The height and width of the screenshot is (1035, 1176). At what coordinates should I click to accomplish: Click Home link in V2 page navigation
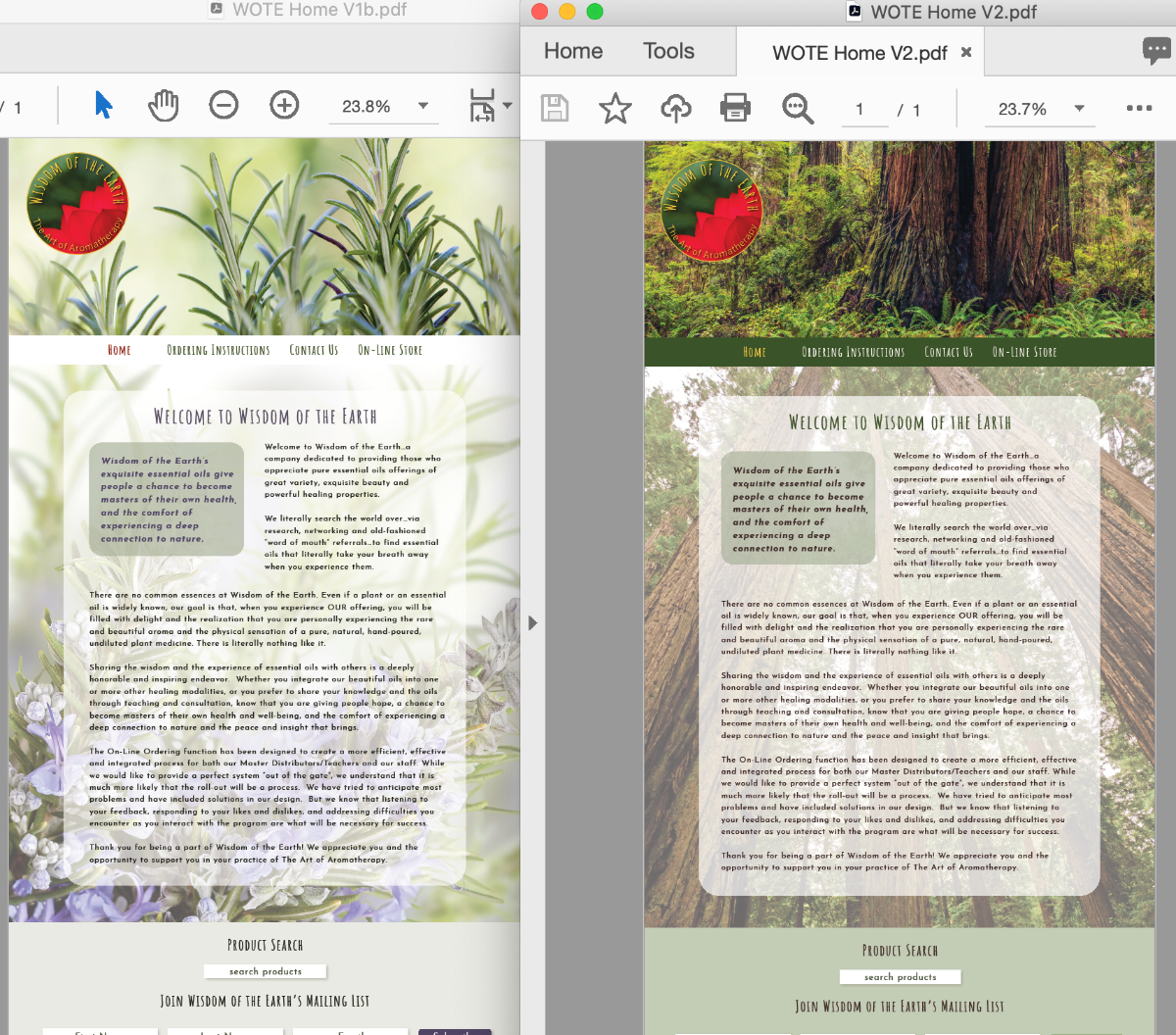[x=755, y=352]
